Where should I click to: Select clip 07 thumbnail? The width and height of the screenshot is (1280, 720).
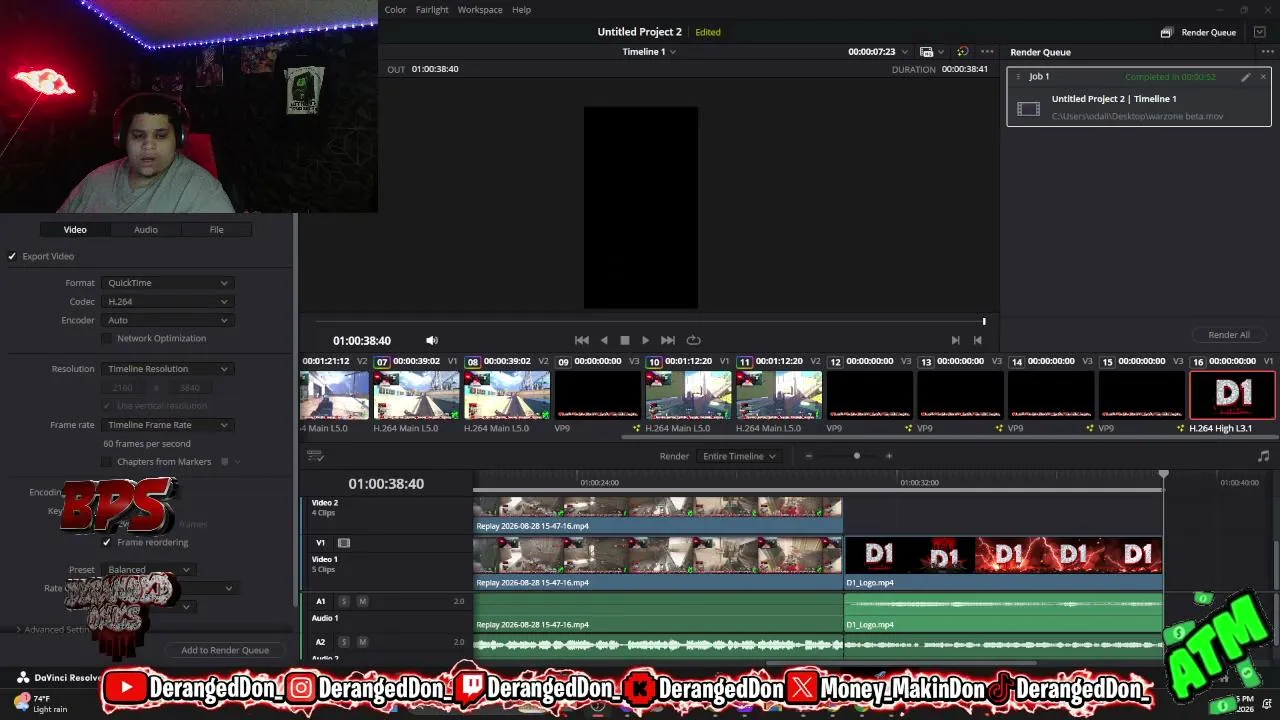tap(416, 395)
